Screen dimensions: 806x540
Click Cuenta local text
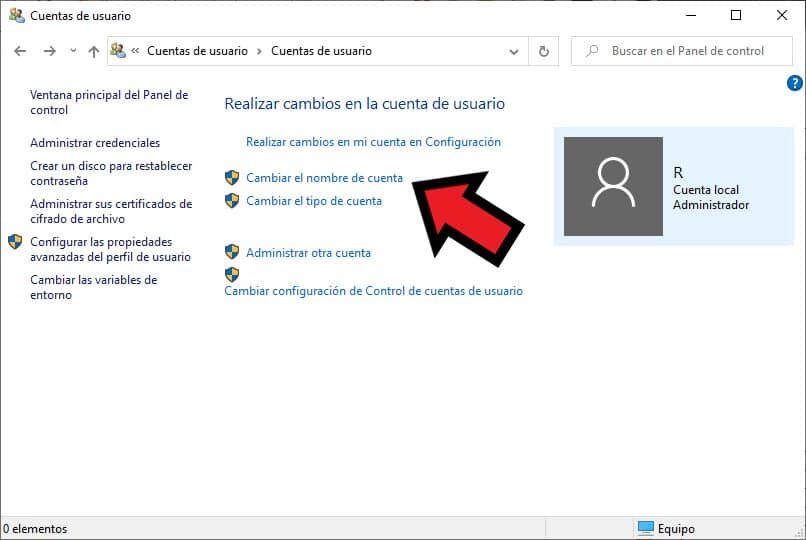pyautogui.click(x=706, y=190)
